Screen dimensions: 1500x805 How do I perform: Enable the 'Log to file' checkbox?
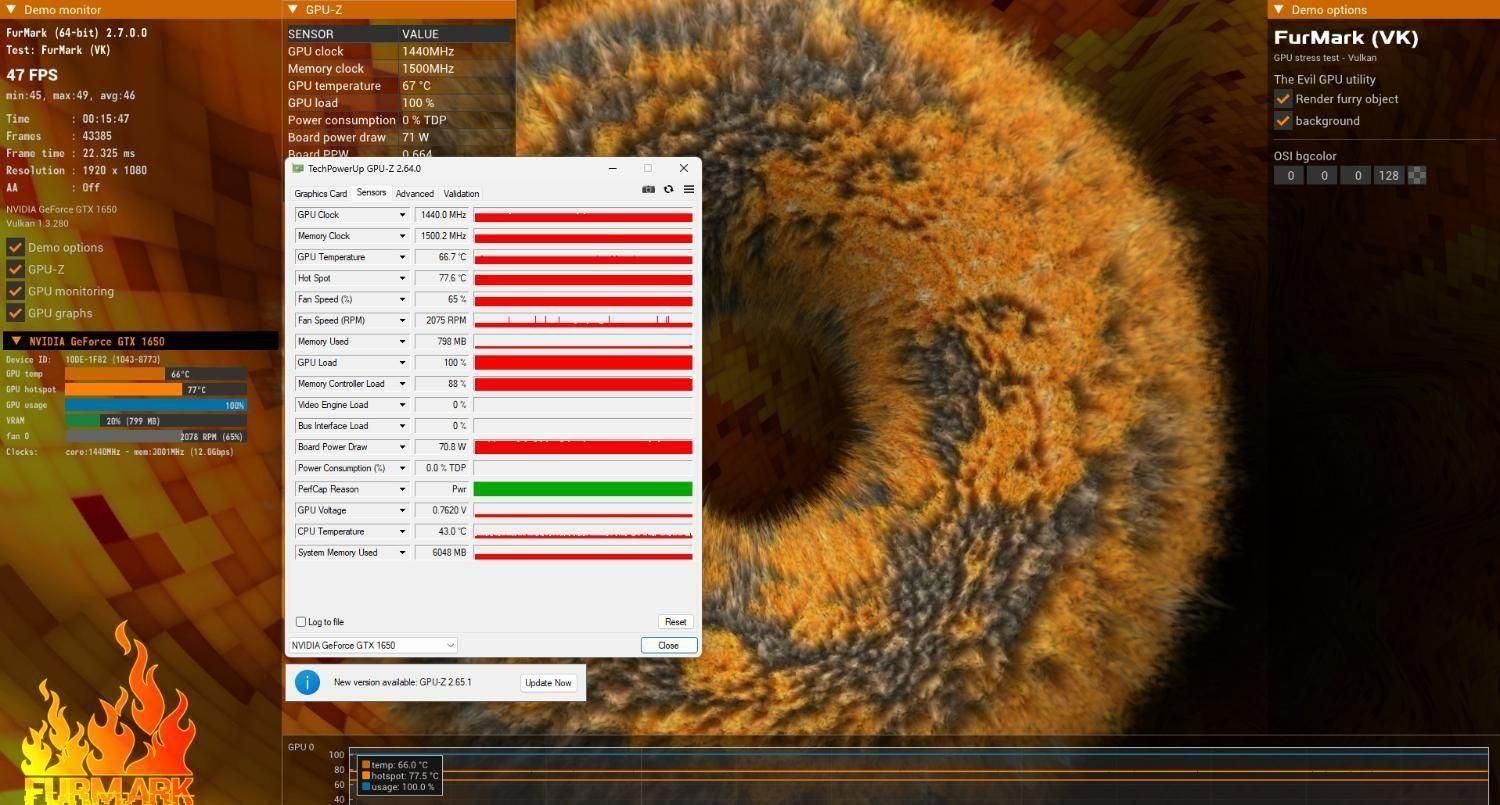pos(301,622)
